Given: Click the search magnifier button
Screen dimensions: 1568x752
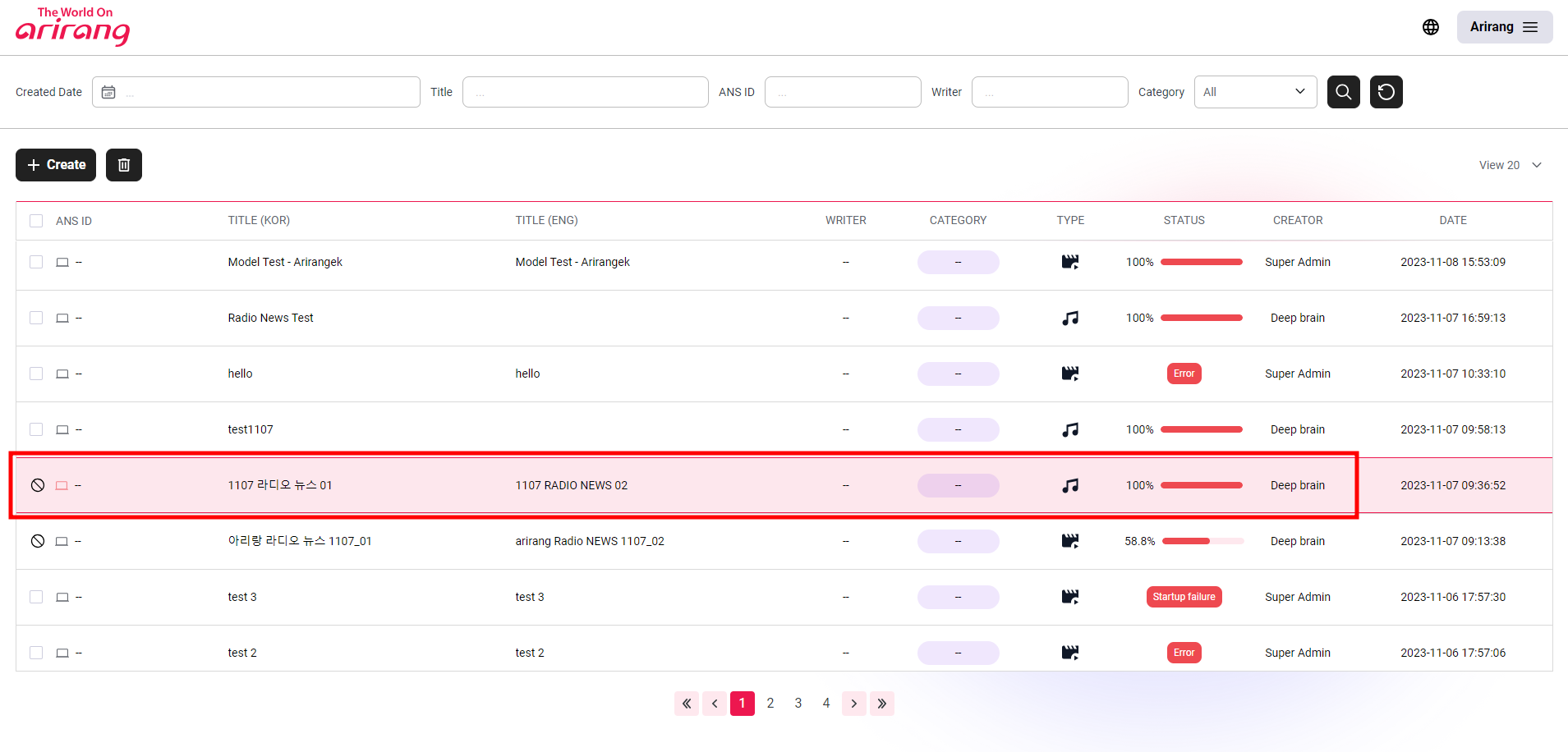Looking at the screenshot, I should (x=1343, y=92).
